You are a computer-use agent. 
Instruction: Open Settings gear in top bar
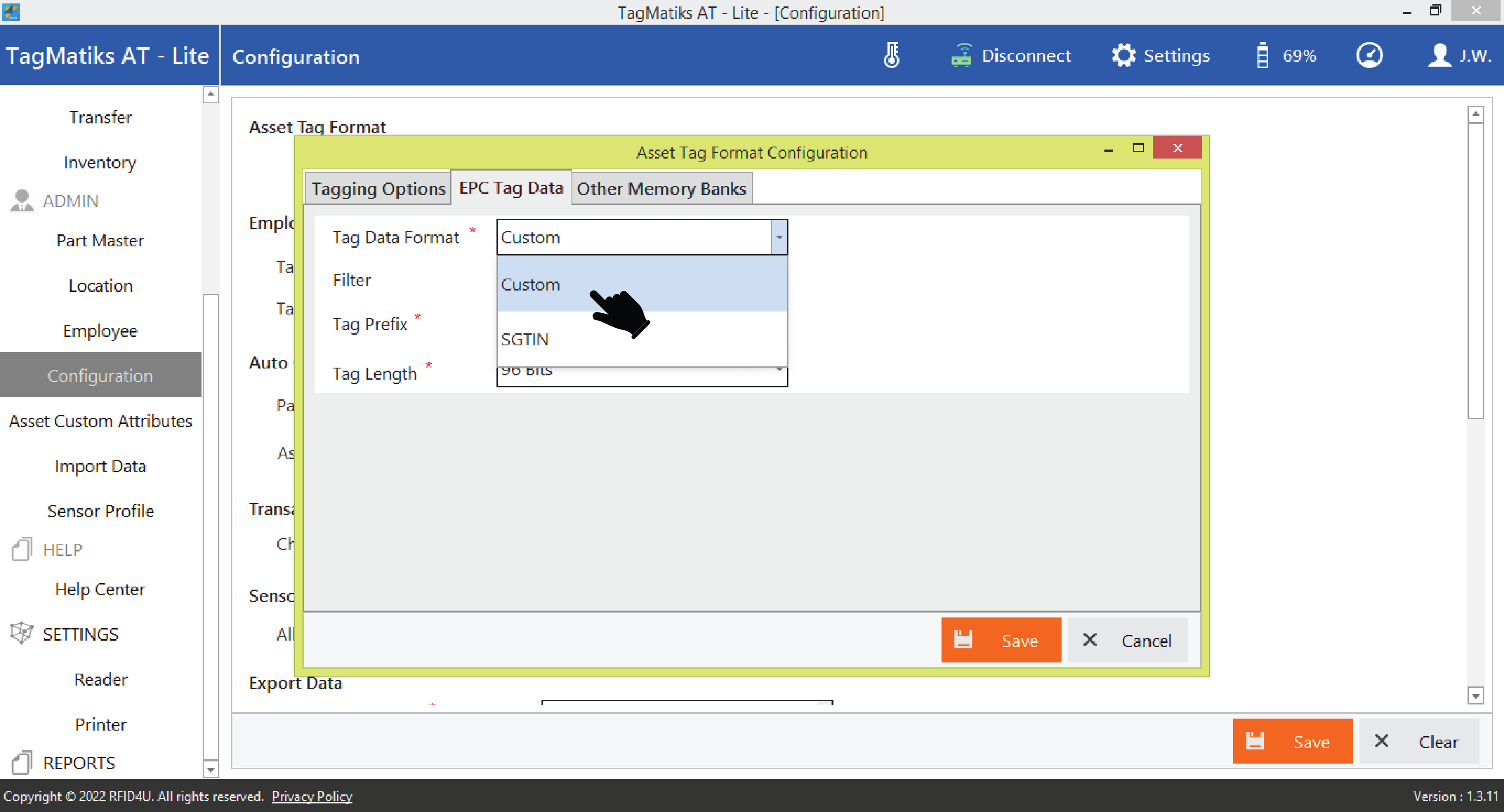click(1123, 56)
